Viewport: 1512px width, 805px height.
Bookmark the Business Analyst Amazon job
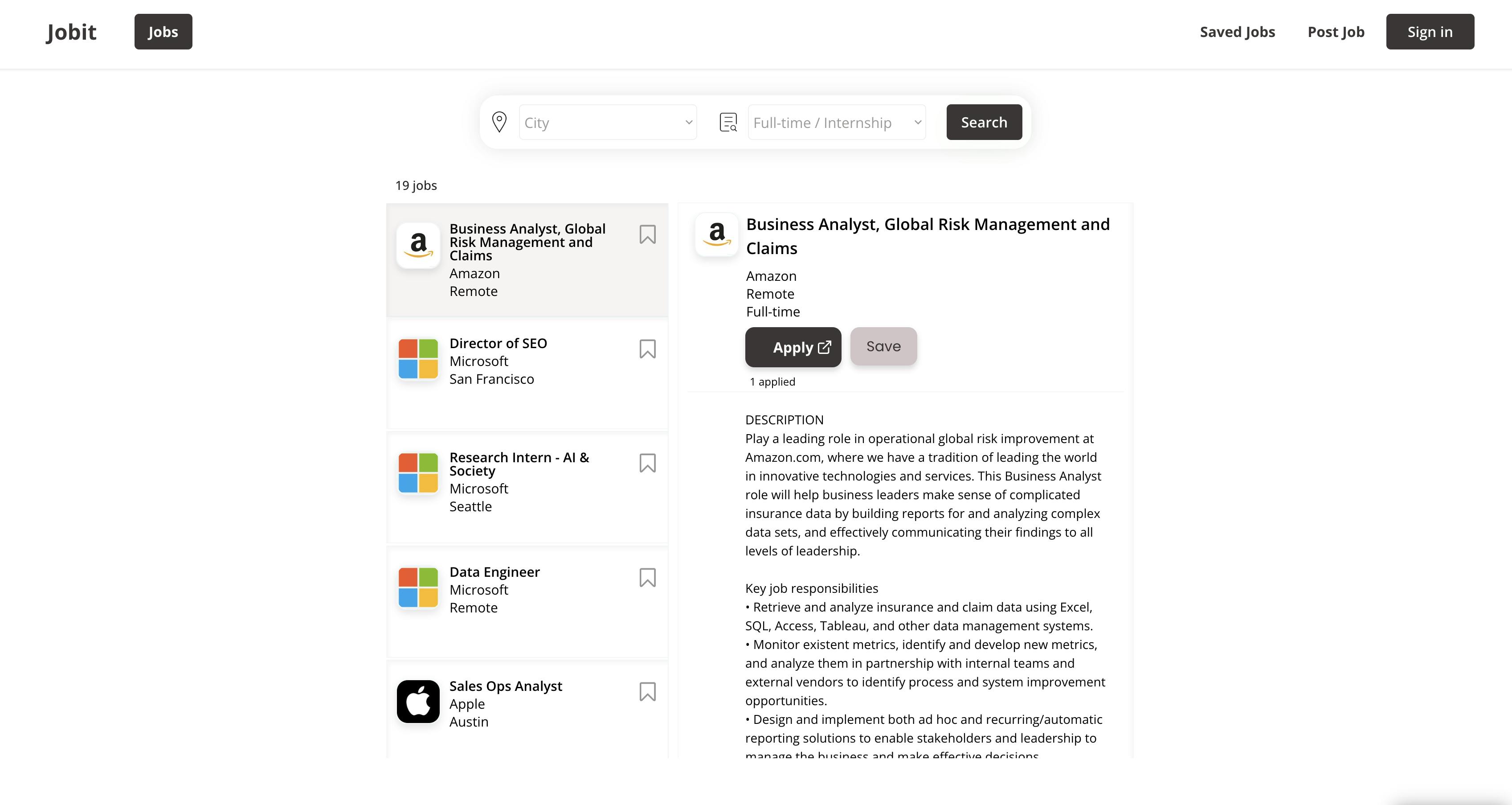pyautogui.click(x=647, y=235)
